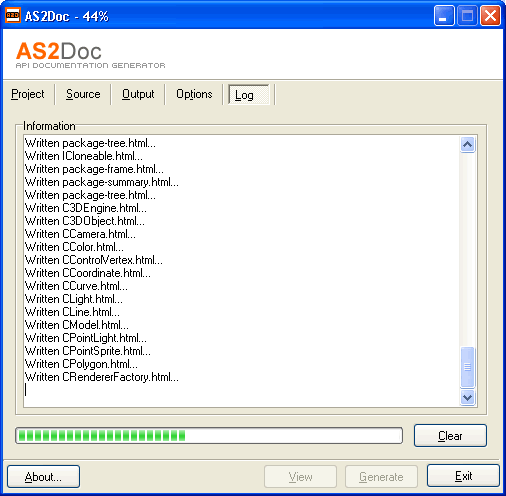Open the Output tab
Viewport: 506px width, 496px height.
tap(138, 94)
